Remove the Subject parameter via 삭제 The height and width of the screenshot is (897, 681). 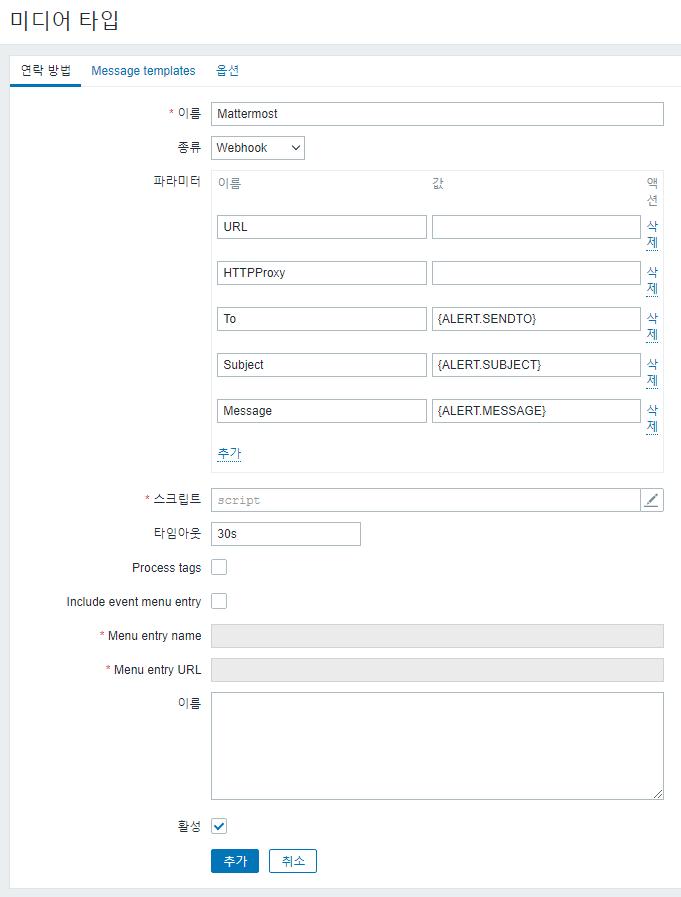pyautogui.click(x=652, y=372)
